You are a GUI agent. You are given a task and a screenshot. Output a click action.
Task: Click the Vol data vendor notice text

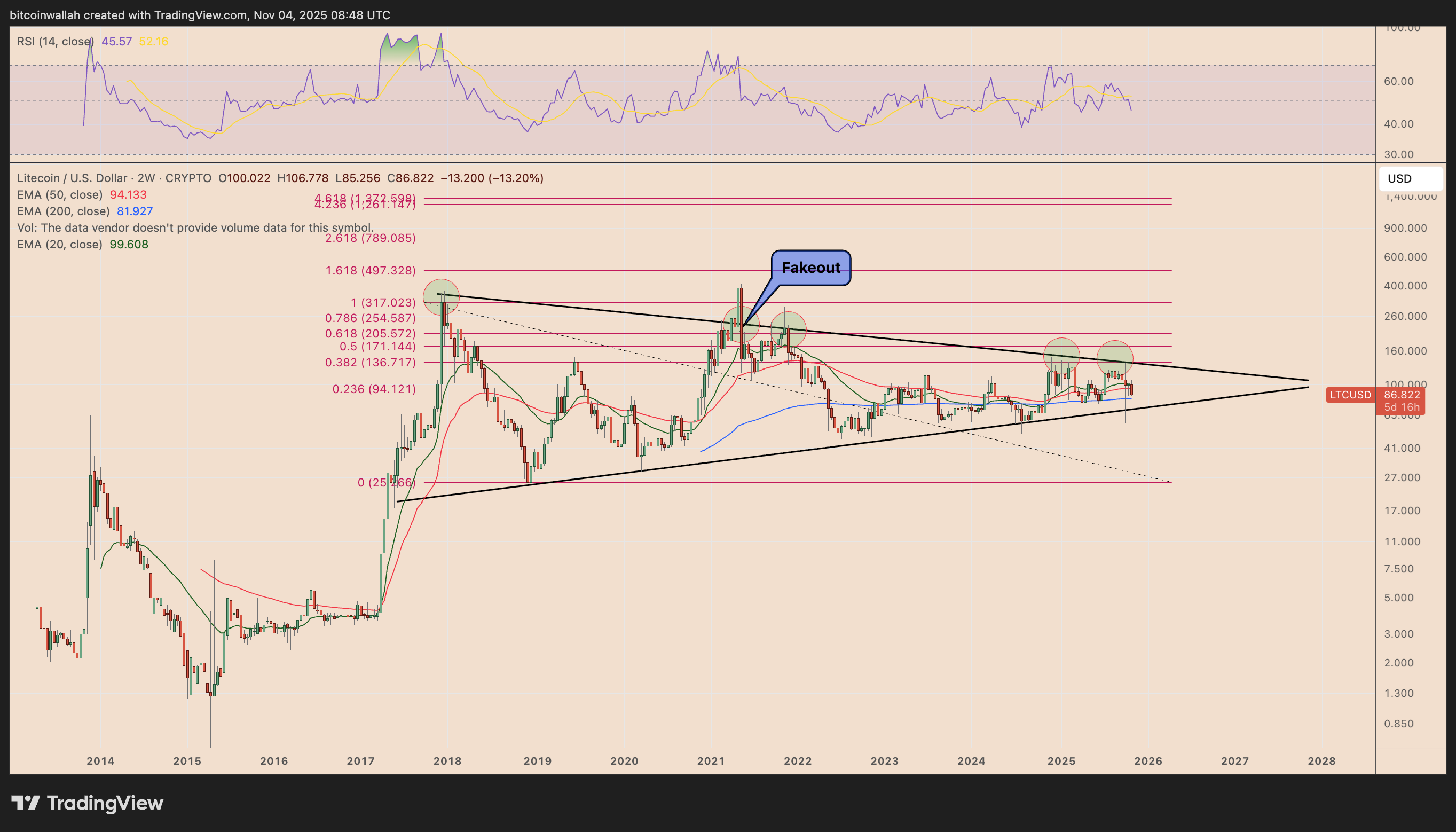click(x=195, y=228)
